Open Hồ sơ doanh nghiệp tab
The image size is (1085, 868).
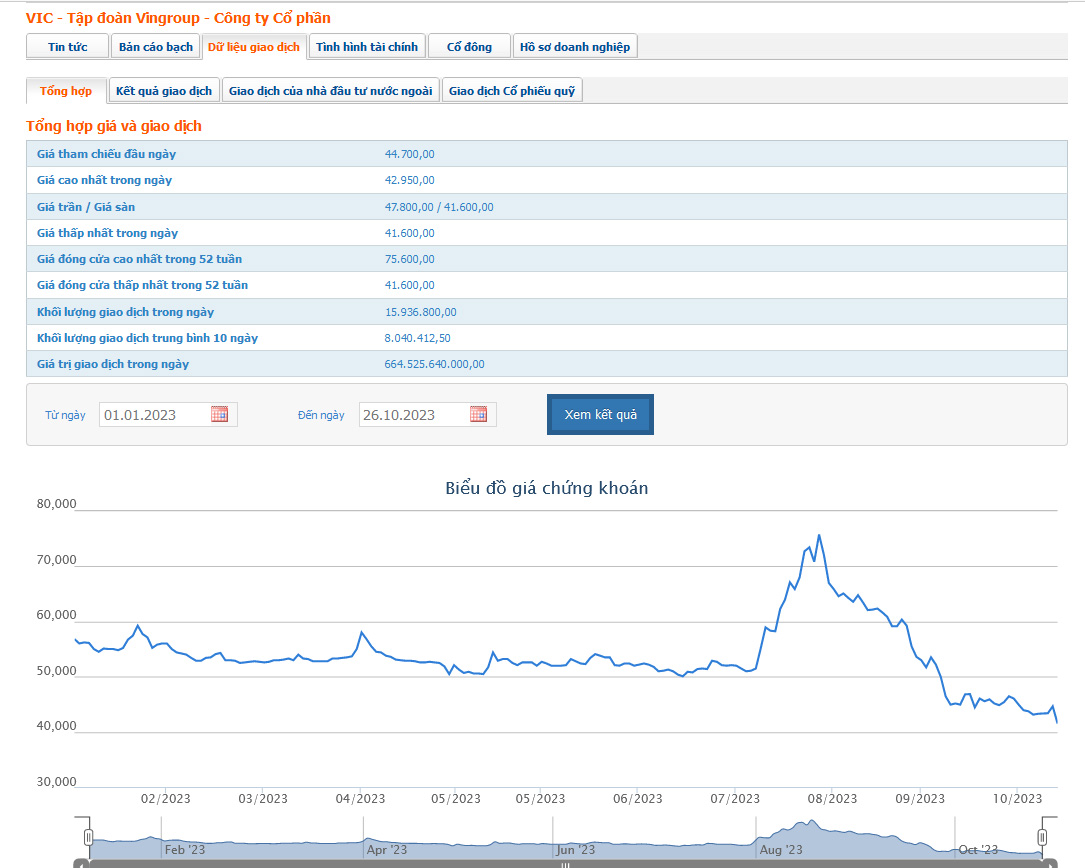click(x=574, y=46)
